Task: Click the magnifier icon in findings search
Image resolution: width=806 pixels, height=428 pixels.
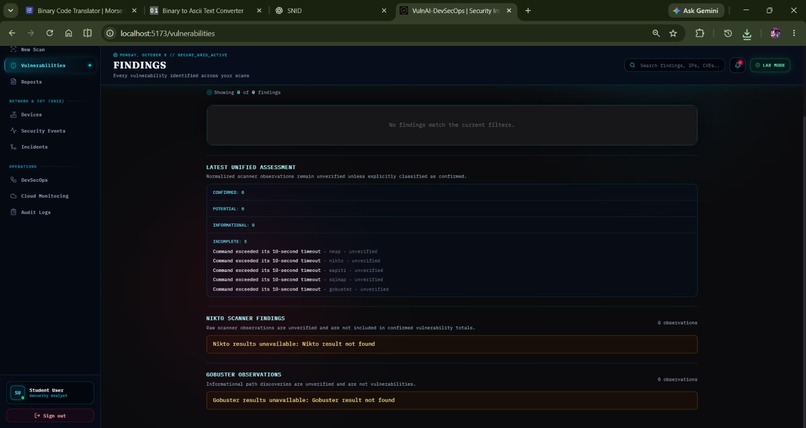Action: click(x=633, y=65)
